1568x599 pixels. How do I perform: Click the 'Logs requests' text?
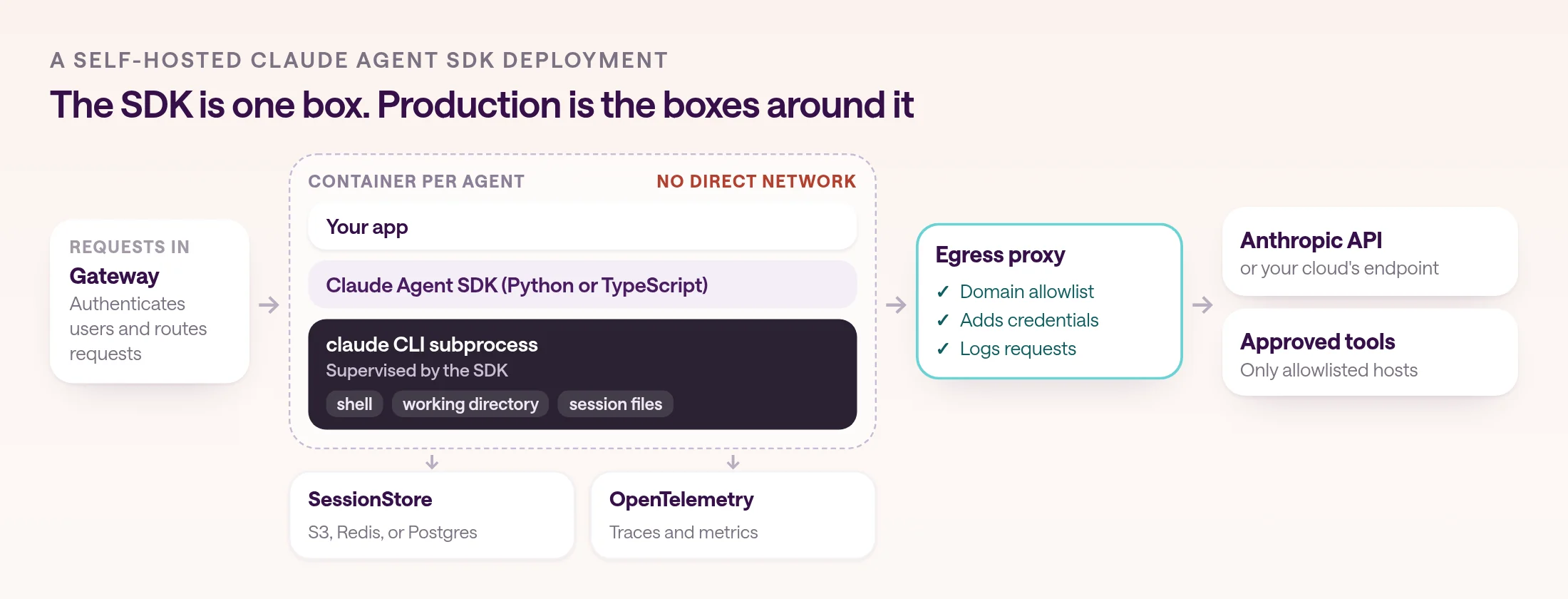point(1018,349)
